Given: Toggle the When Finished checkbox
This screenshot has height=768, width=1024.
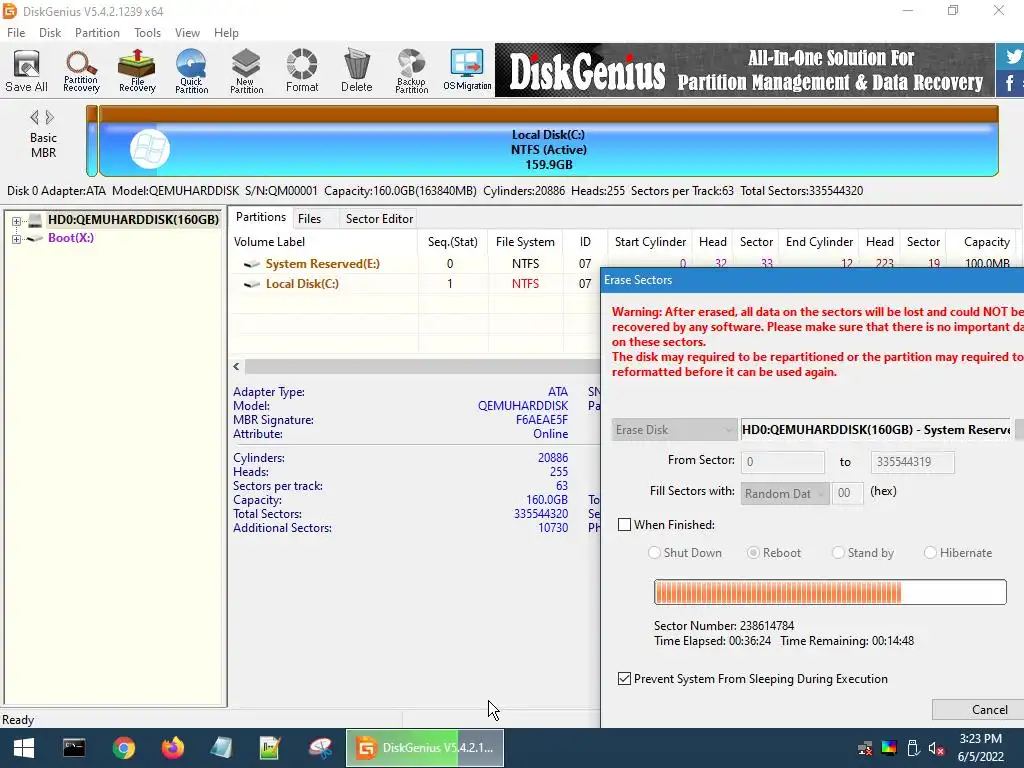Looking at the screenshot, I should pos(624,524).
